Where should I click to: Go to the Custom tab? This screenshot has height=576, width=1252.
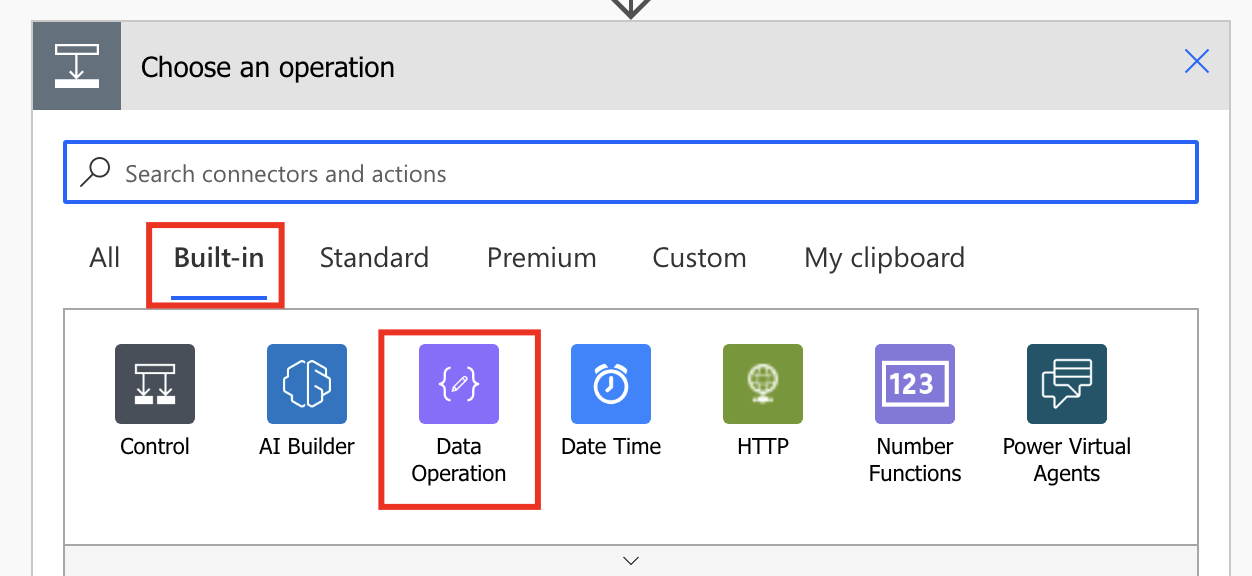(699, 258)
